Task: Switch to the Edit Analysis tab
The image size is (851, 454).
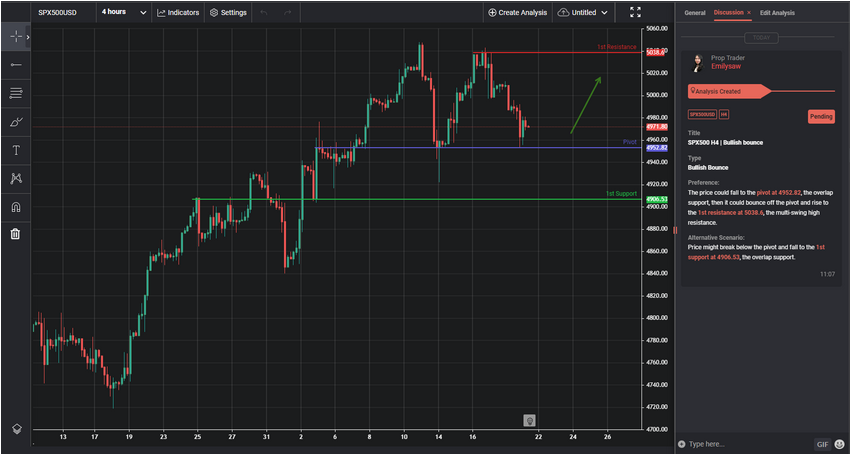Action: coord(777,12)
